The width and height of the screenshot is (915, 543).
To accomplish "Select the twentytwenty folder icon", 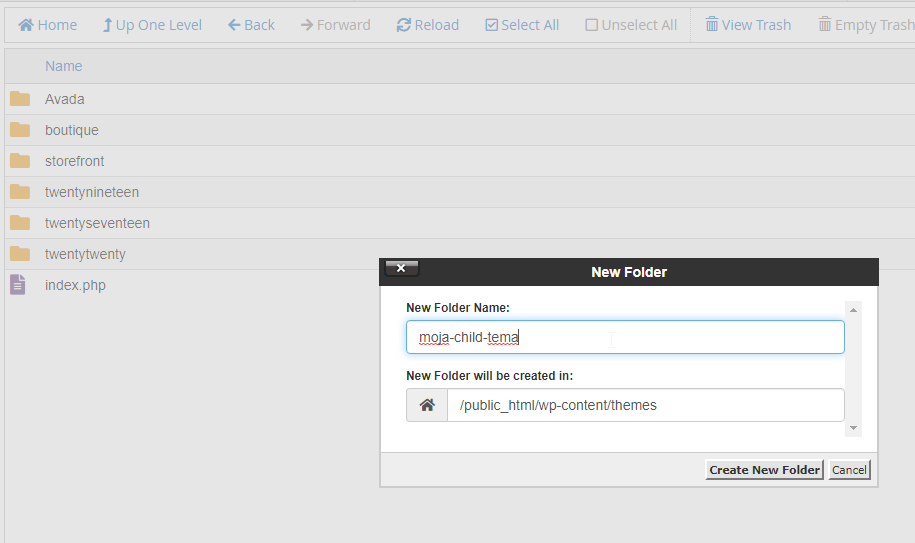I will (x=20, y=254).
